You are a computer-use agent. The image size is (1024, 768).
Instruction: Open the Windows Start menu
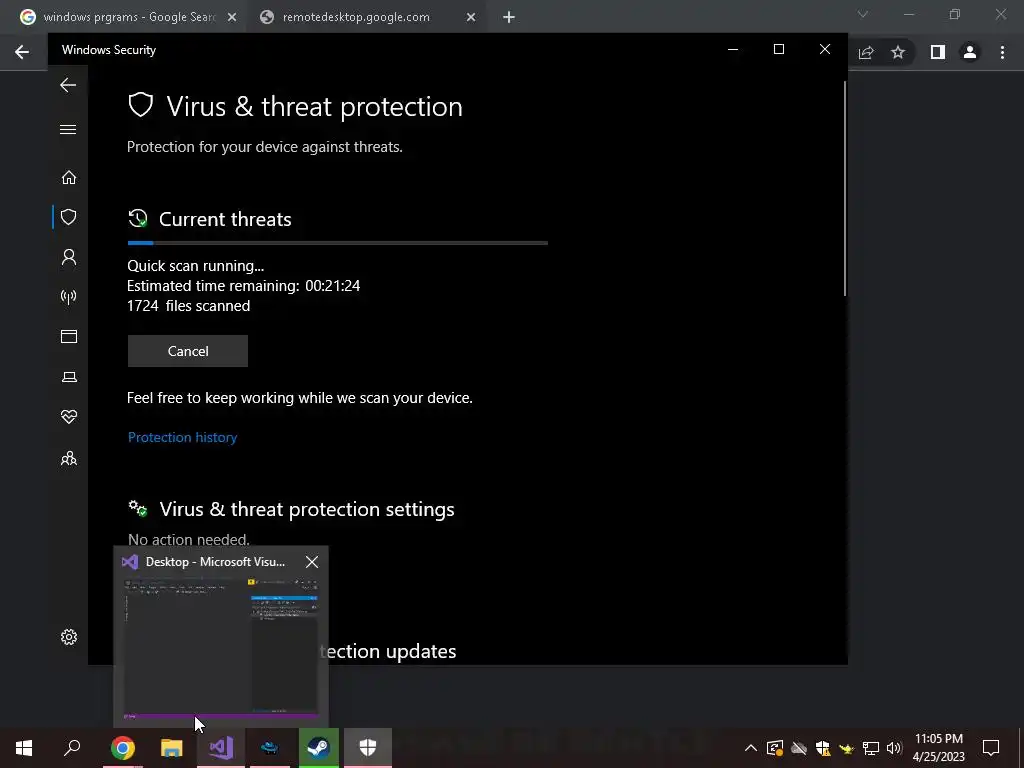(24, 748)
